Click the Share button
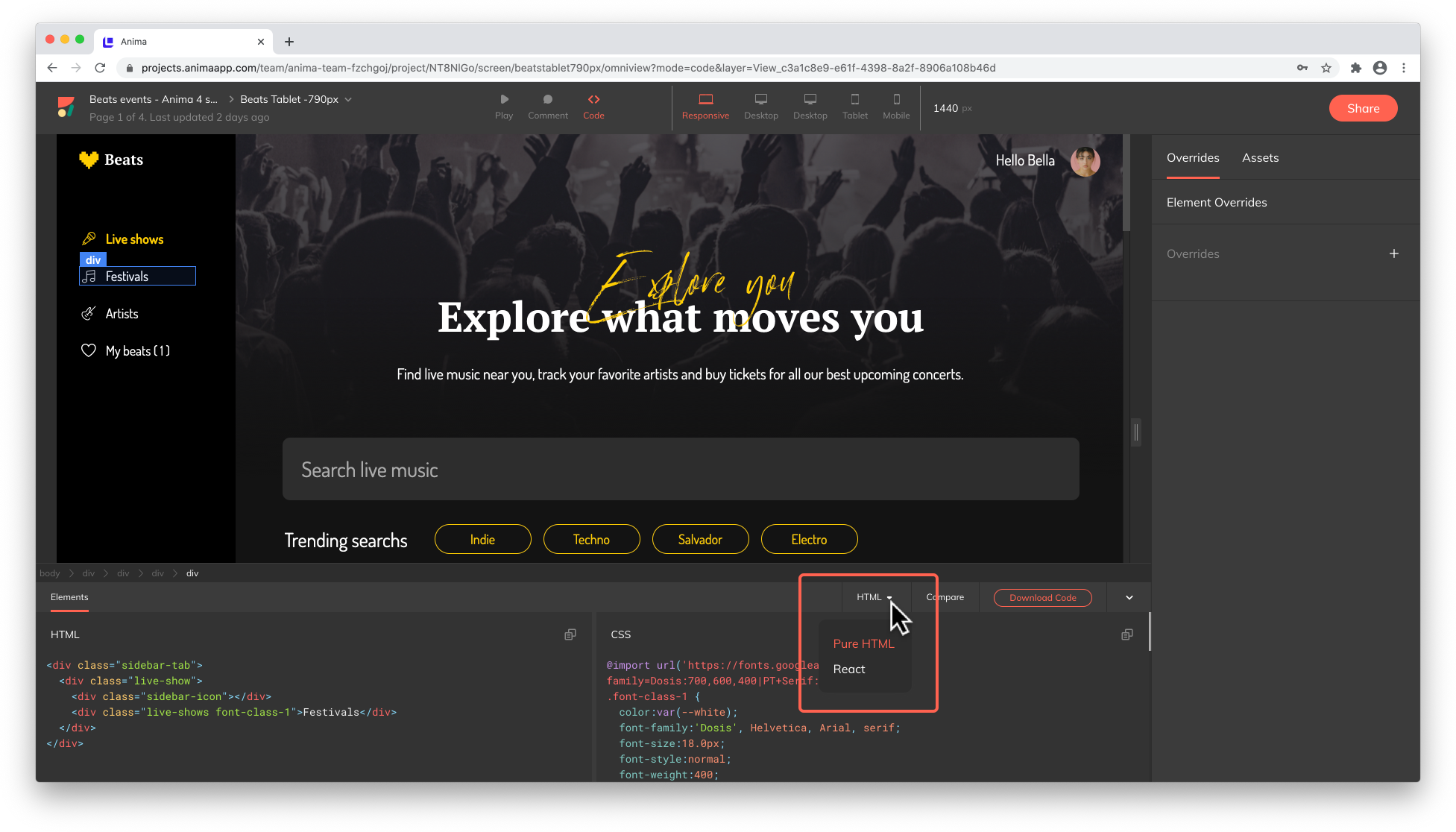Screen dimensions: 1456x832 (x=1363, y=108)
